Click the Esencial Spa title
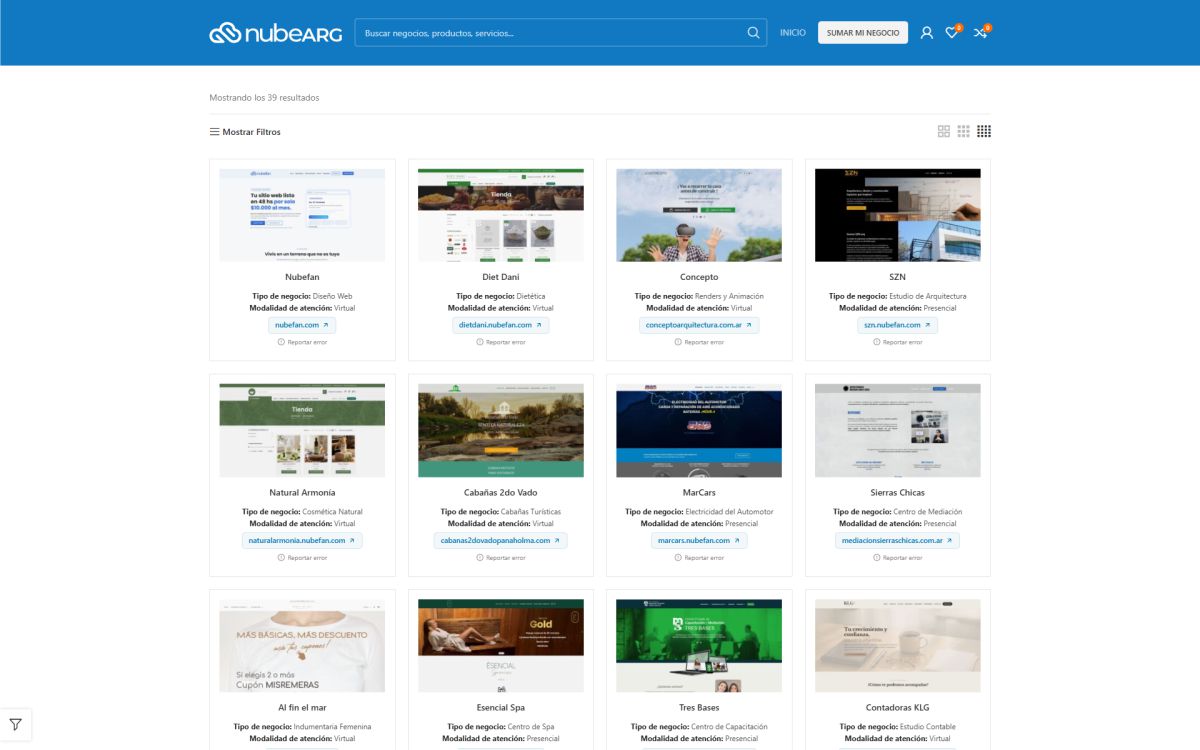Viewport: 1200px width, 750px height. (x=500, y=707)
